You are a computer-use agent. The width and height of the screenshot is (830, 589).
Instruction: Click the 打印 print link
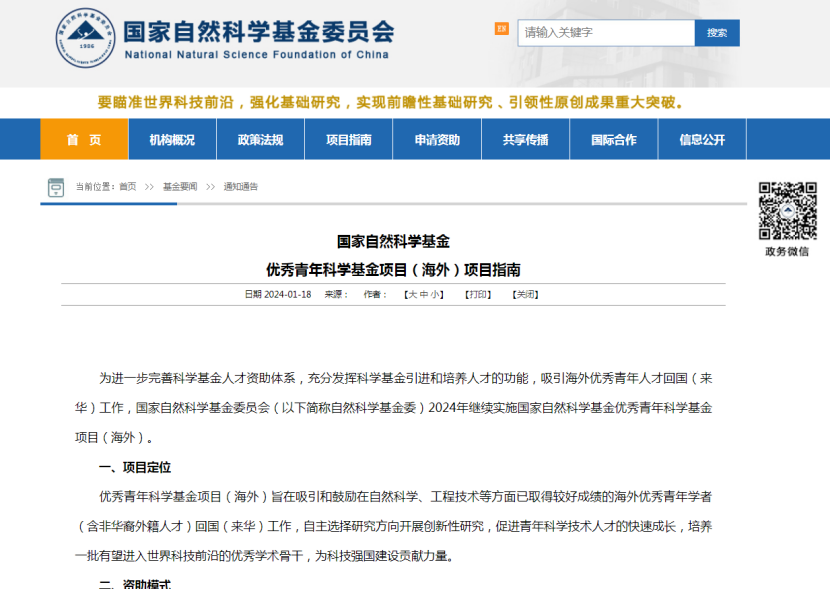click(478, 295)
